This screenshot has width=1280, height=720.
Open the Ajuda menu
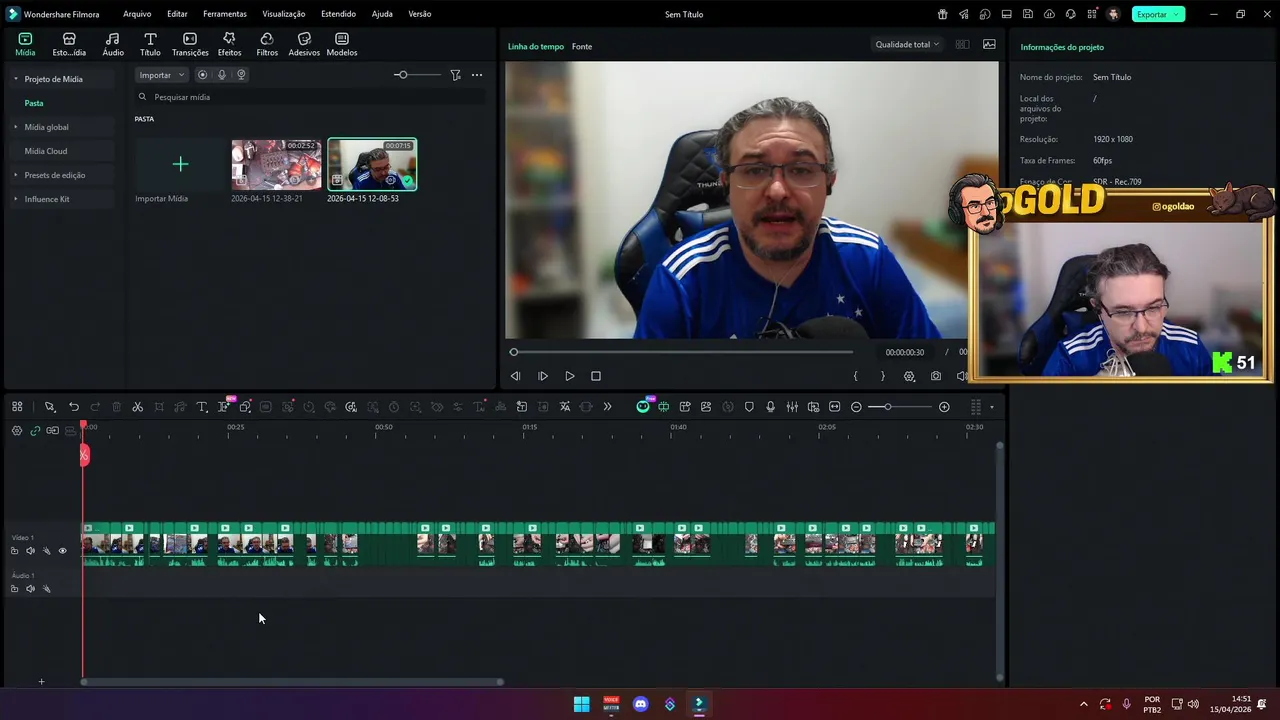tap(382, 14)
